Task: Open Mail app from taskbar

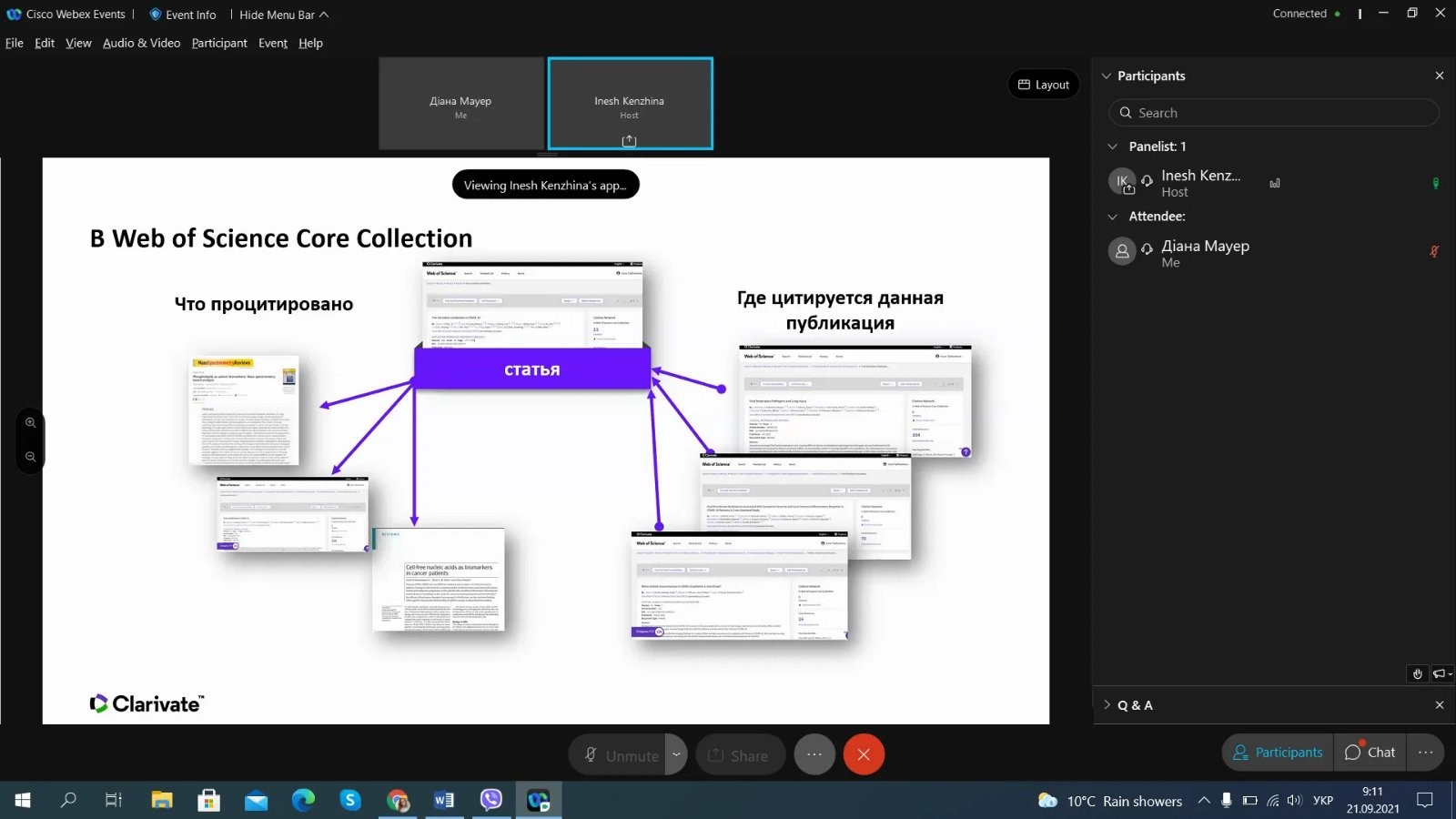Action: 257,800
